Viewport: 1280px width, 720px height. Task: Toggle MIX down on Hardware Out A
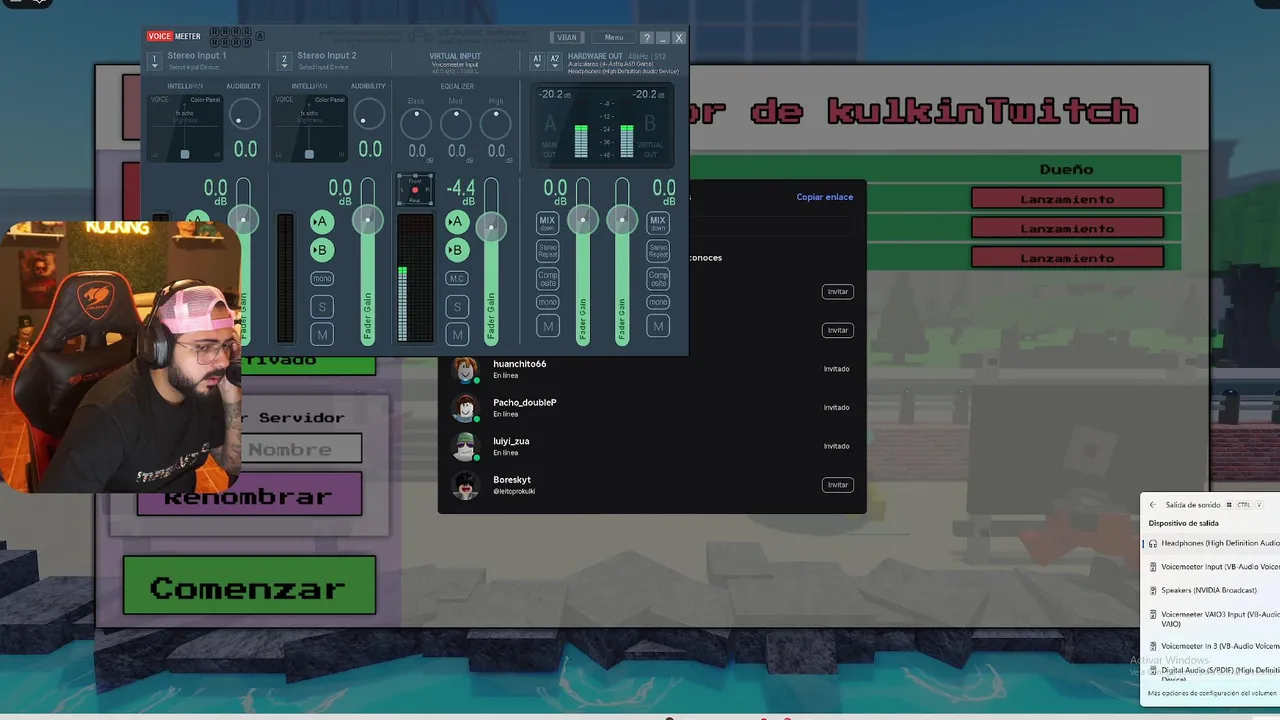(x=547, y=222)
